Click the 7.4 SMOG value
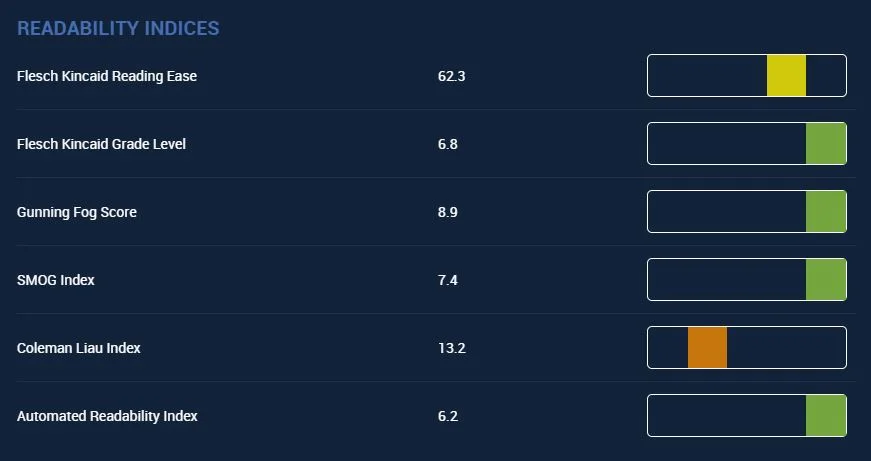871x461 pixels. pyautogui.click(x=448, y=280)
